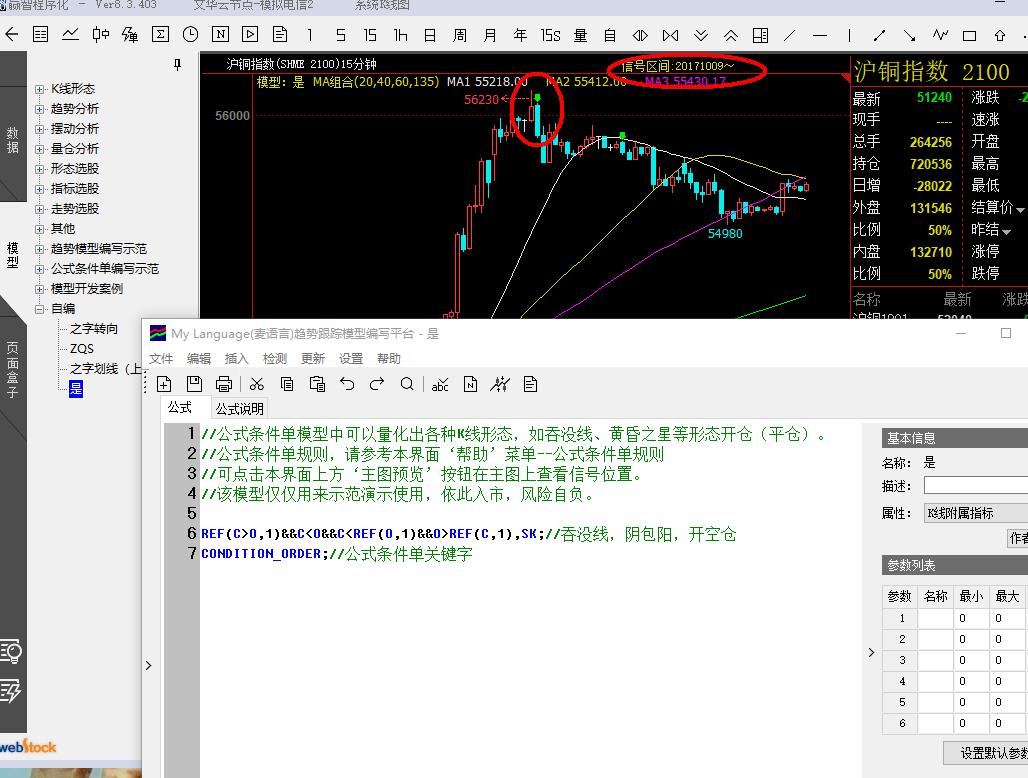Screen dimensions: 1028x778
Task: Select the horizontal line drawing tool
Action: [x=820, y=35]
